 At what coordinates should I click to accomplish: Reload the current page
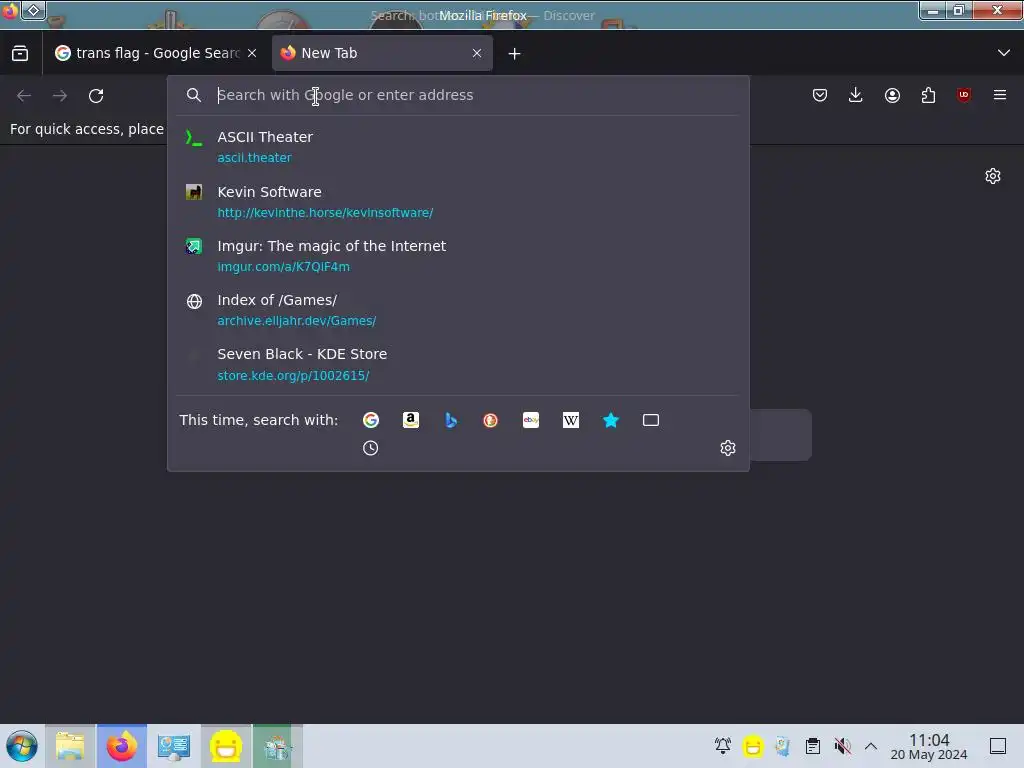point(96,95)
